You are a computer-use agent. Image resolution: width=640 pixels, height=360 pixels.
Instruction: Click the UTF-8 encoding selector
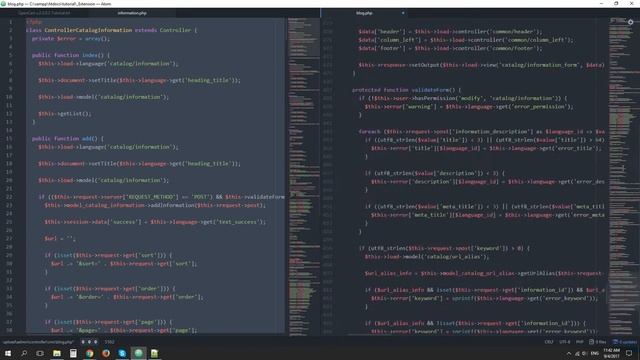565,342
